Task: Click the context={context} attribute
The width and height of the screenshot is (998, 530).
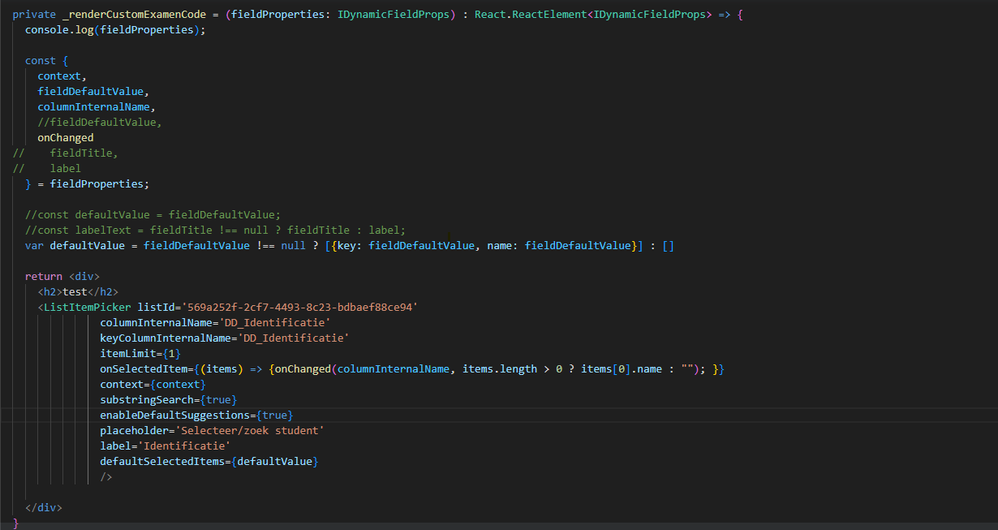Action: coord(153,384)
